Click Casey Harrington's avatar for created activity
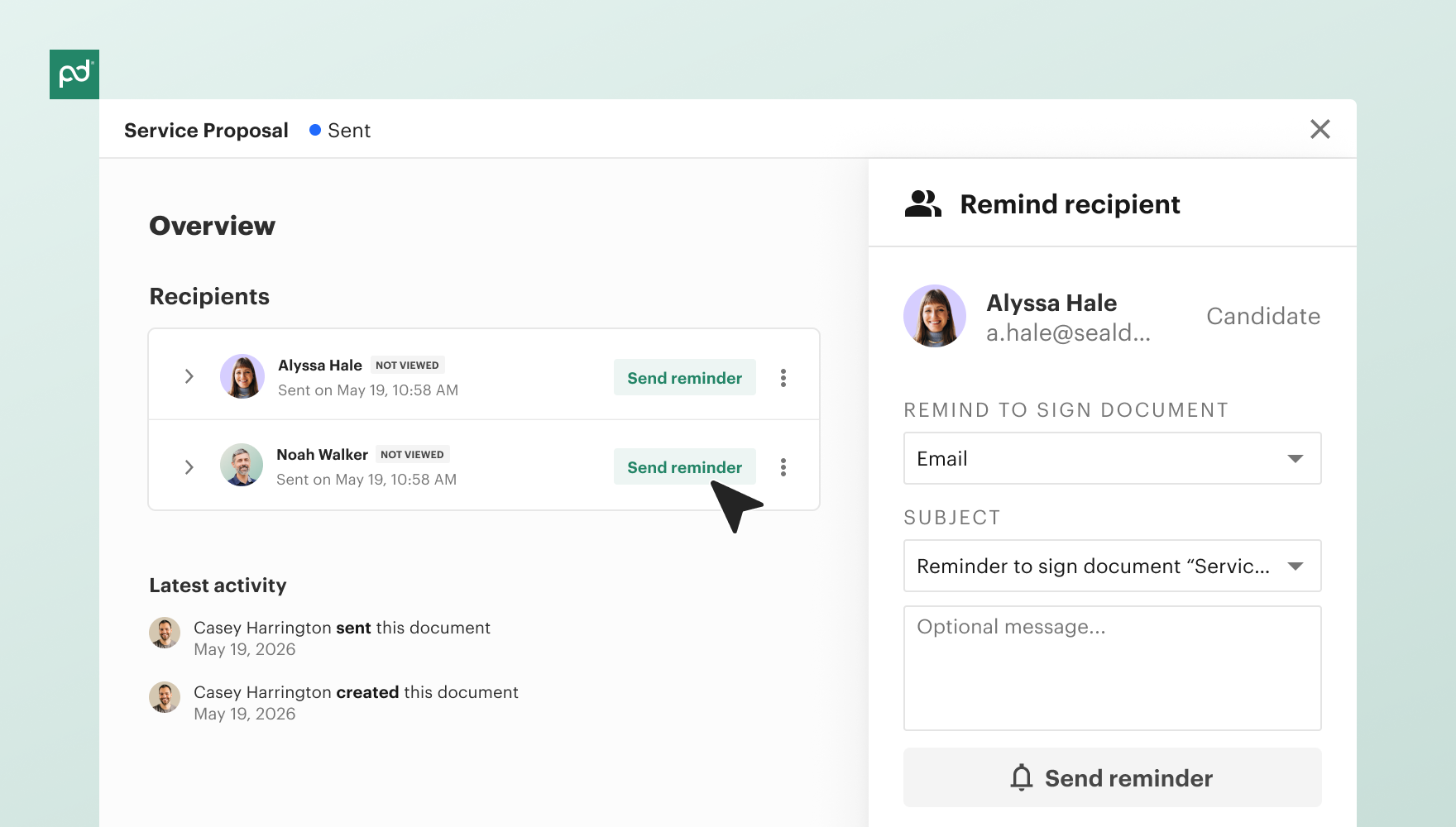 click(x=165, y=697)
